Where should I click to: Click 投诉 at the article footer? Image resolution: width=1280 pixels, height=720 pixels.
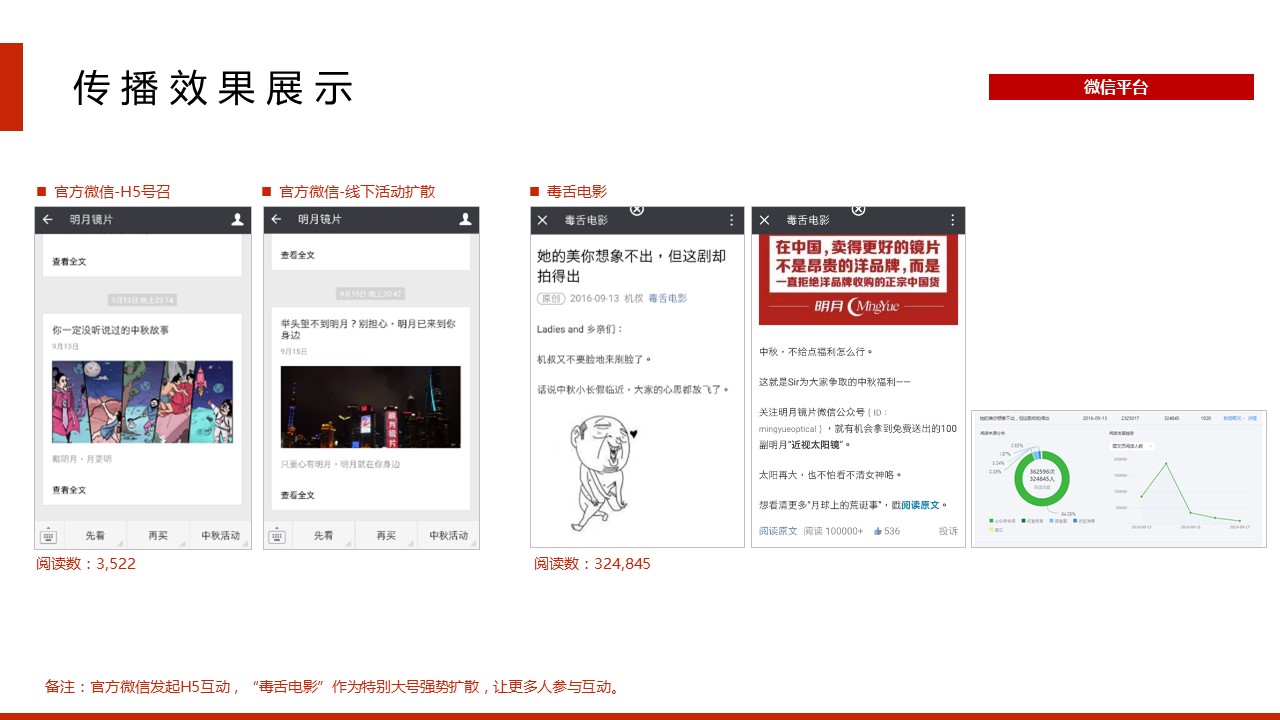pyautogui.click(x=948, y=531)
